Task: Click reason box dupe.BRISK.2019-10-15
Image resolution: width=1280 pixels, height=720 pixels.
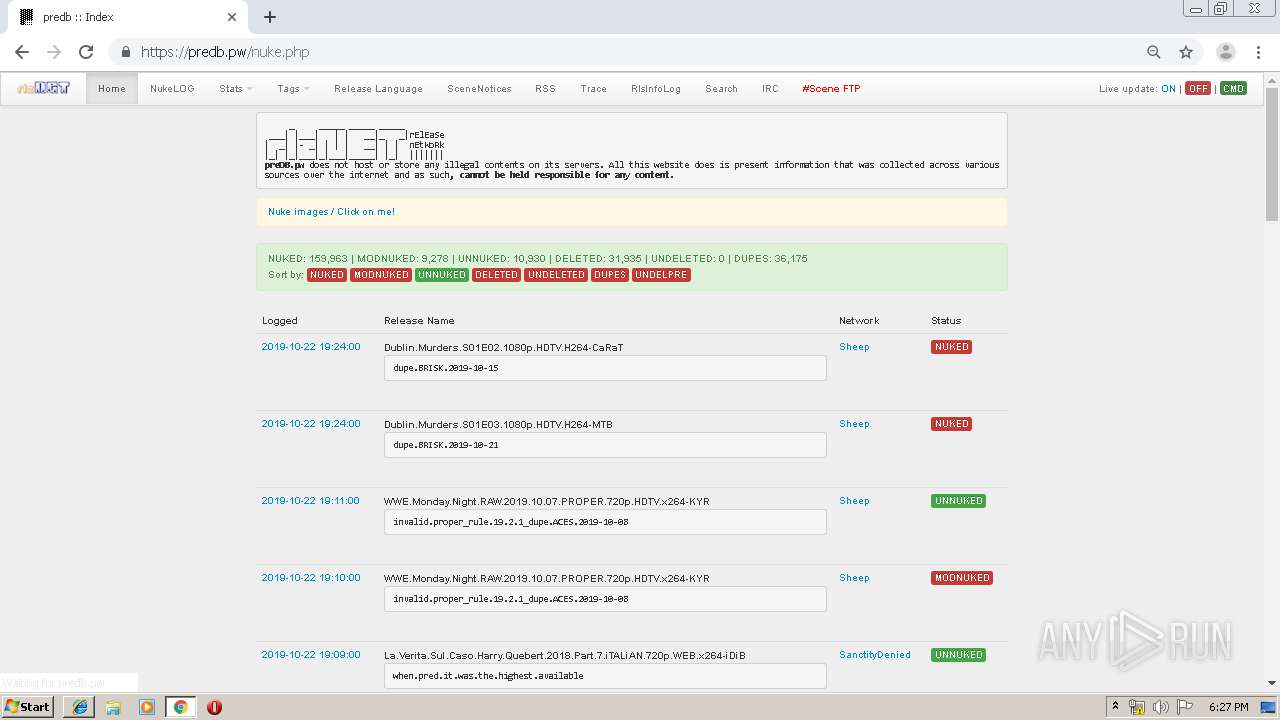Action: (x=605, y=368)
